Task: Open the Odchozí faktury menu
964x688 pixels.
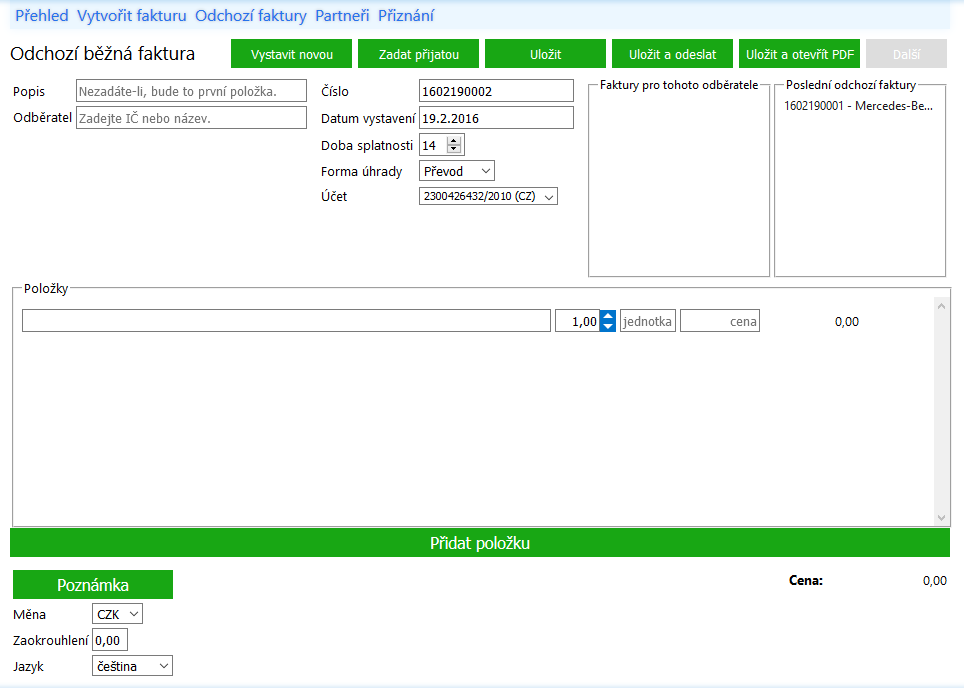Action: click(251, 16)
